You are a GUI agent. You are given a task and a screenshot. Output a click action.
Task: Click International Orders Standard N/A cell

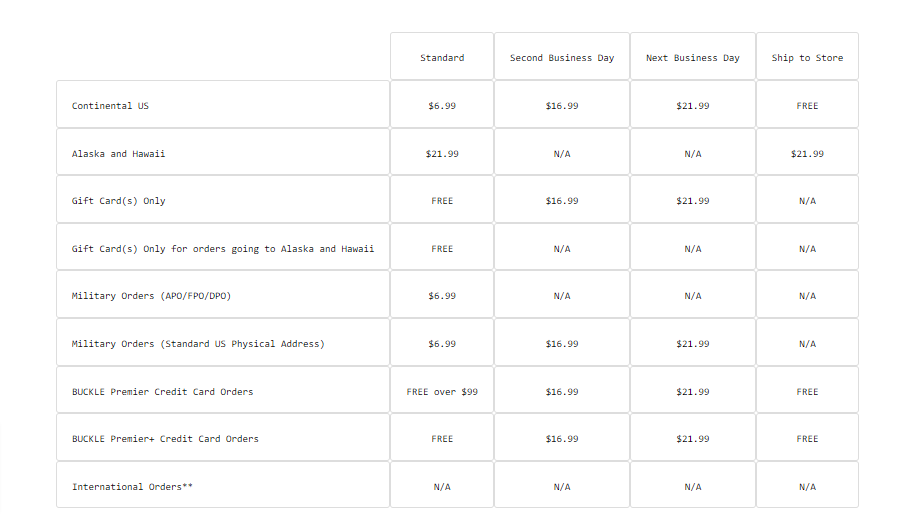(x=442, y=486)
